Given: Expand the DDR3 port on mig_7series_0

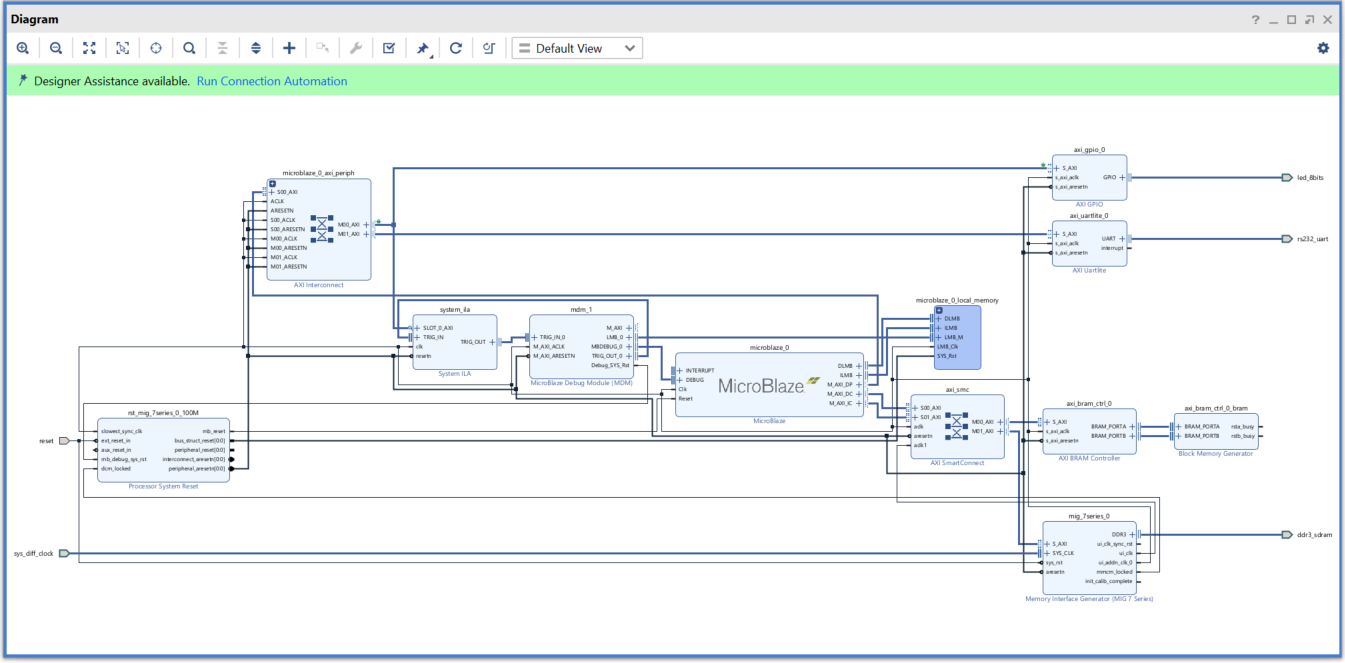Looking at the screenshot, I should (1134, 534).
